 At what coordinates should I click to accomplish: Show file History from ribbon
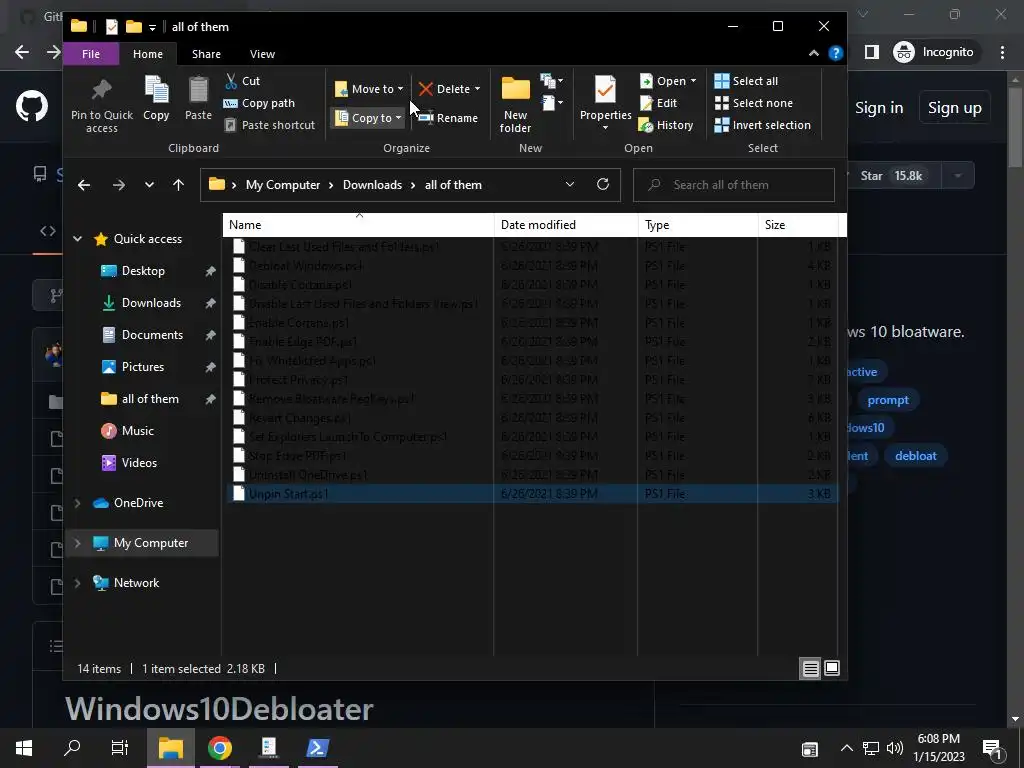(665, 125)
